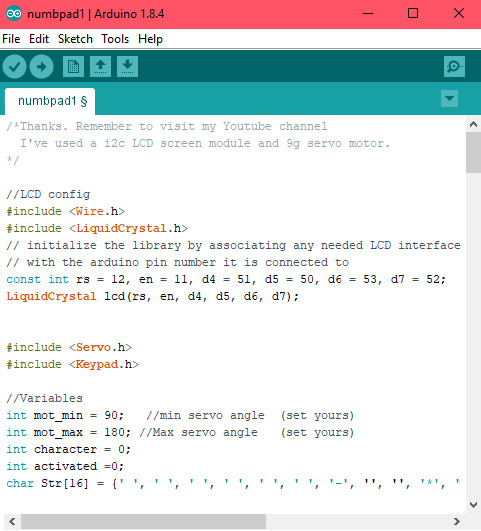Click the '//LCD config' comment line
This screenshot has width=481, height=531.
[48, 194]
